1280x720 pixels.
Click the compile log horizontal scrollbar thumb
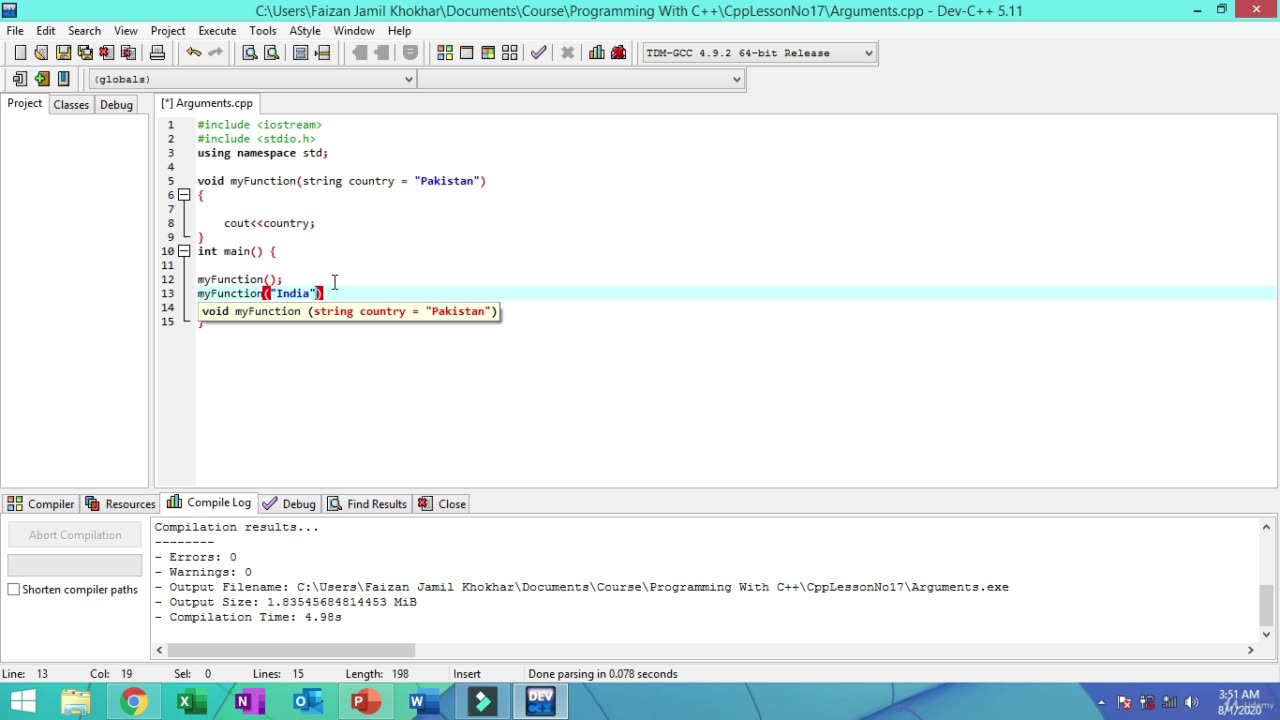point(291,650)
